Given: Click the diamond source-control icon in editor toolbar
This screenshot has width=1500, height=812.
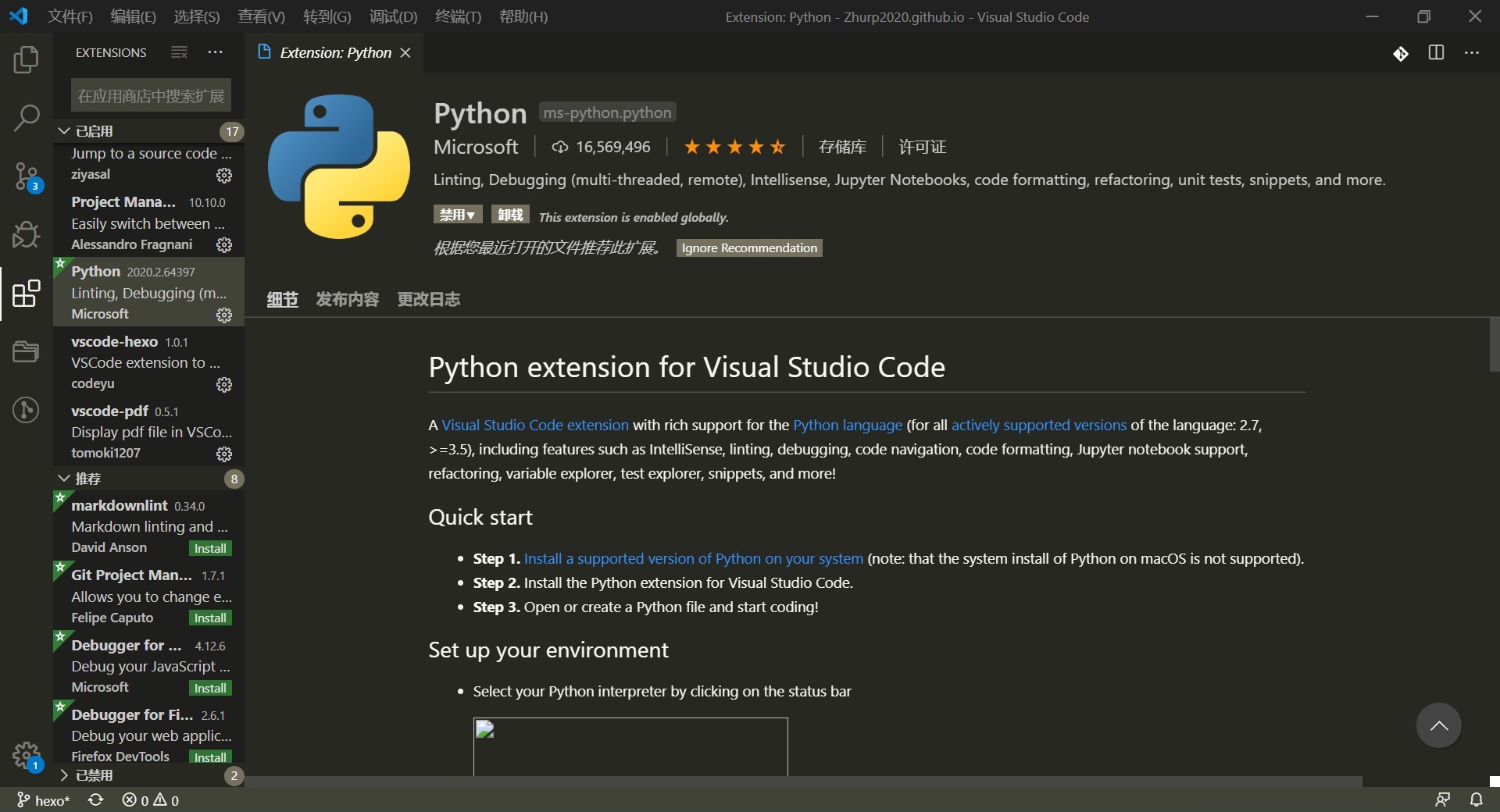Looking at the screenshot, I should click(x=1401, y=53).
